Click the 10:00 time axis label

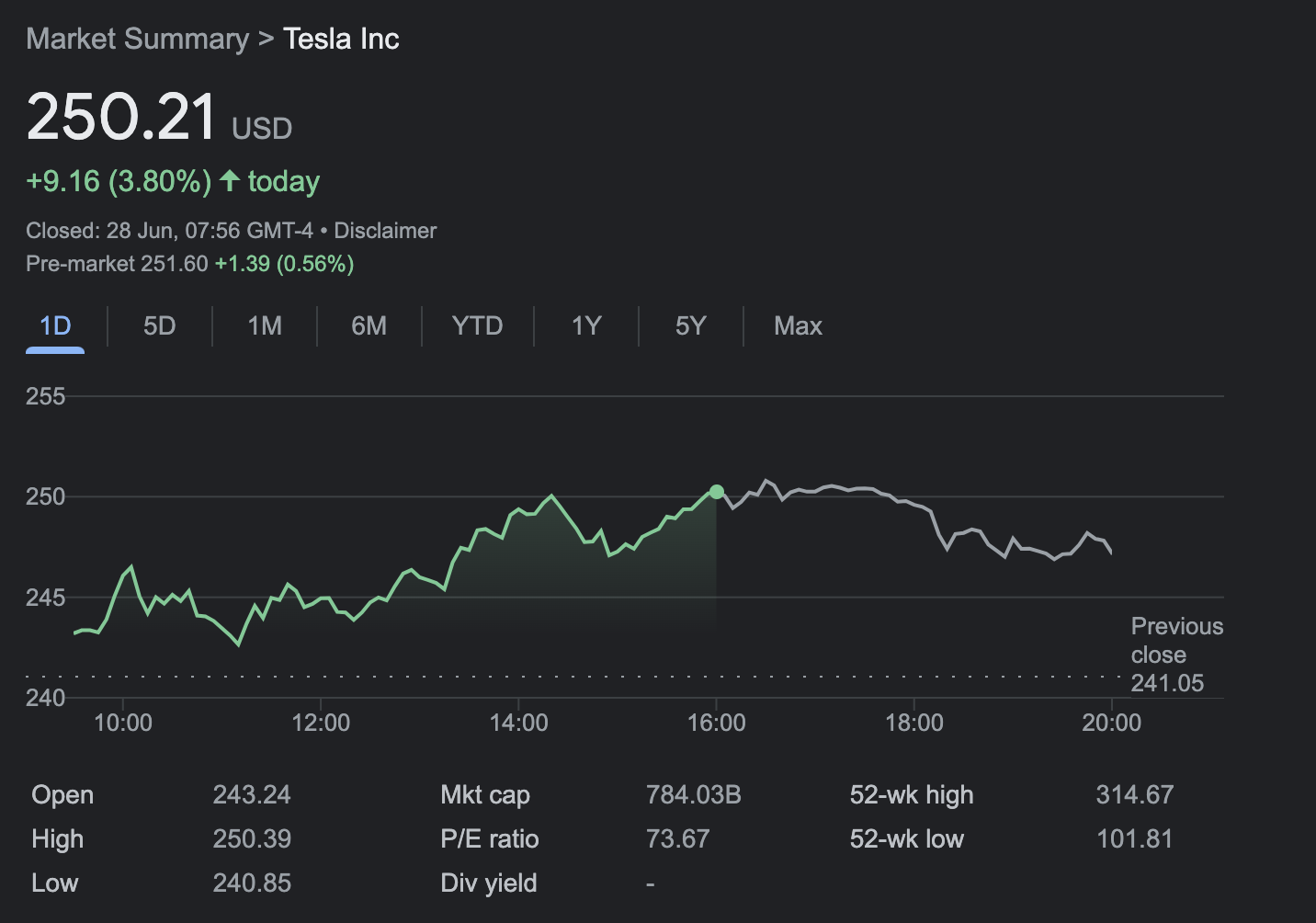[x=123, y=723]
